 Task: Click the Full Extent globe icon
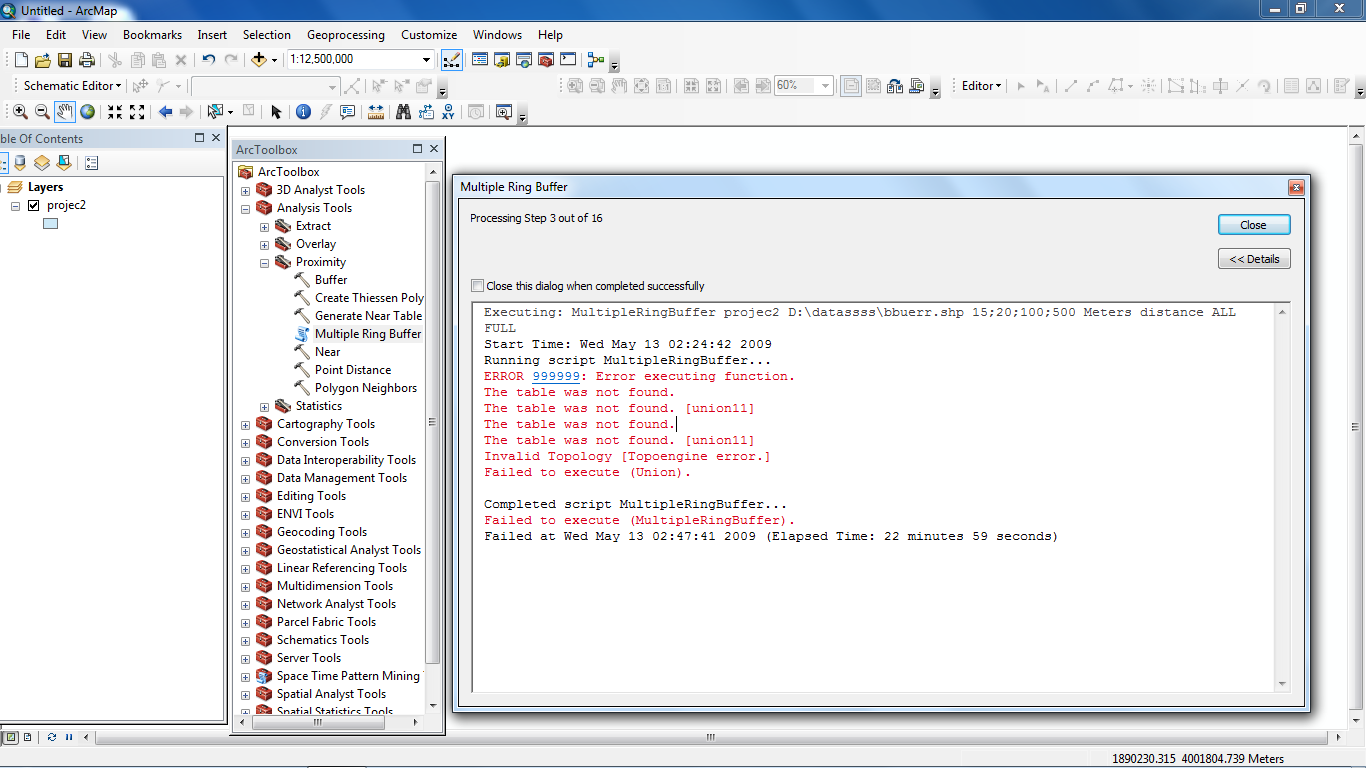click(x=88, y=112)
